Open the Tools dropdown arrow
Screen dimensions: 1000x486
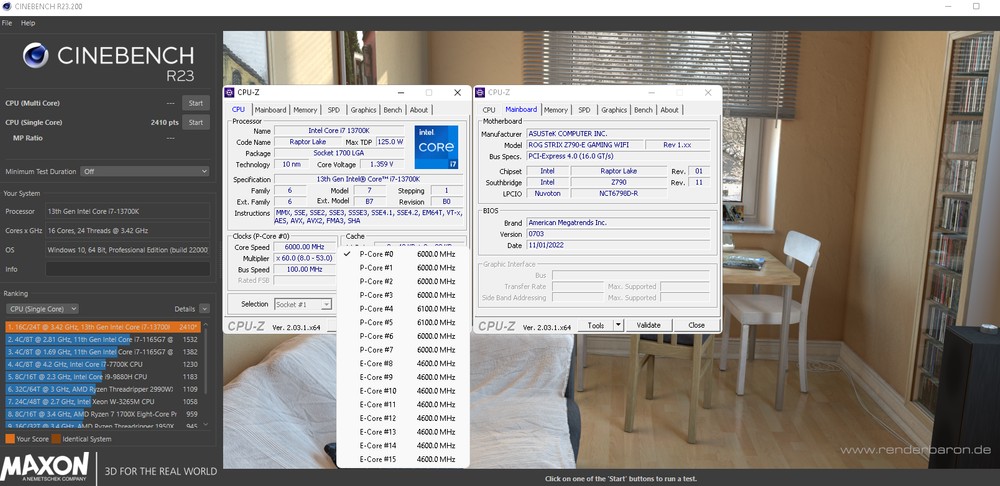[618, 325]
